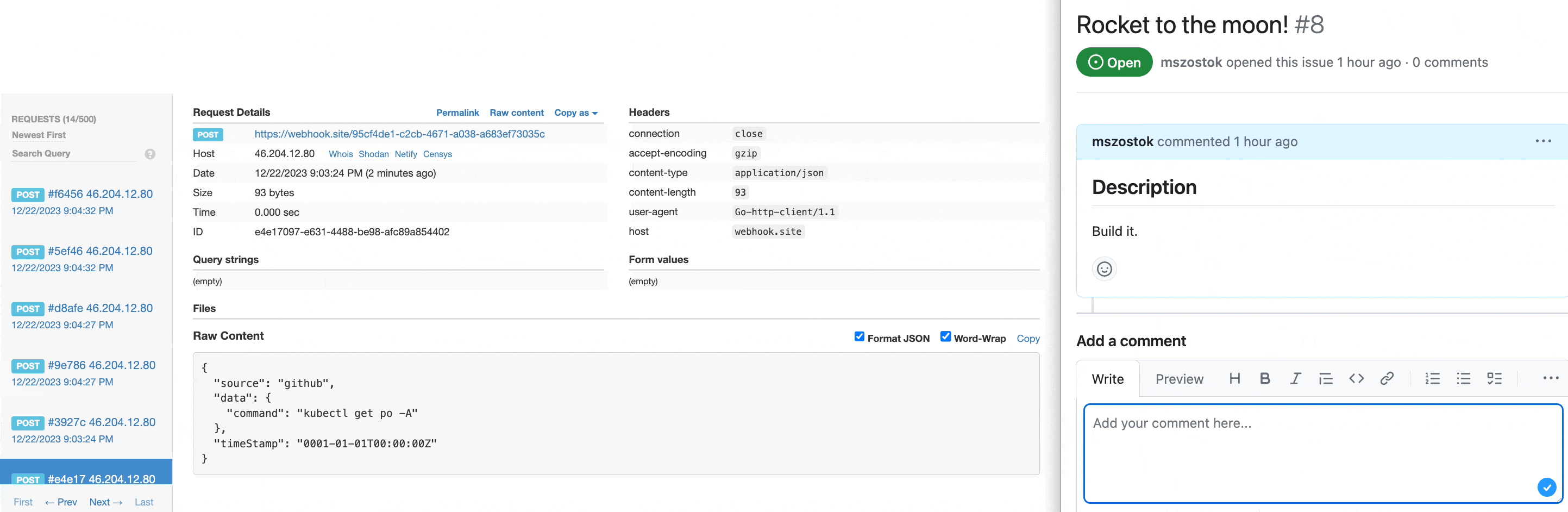Click in the Add your comment text area
The image size is (1568, 512).
(x=1309, y=453)
